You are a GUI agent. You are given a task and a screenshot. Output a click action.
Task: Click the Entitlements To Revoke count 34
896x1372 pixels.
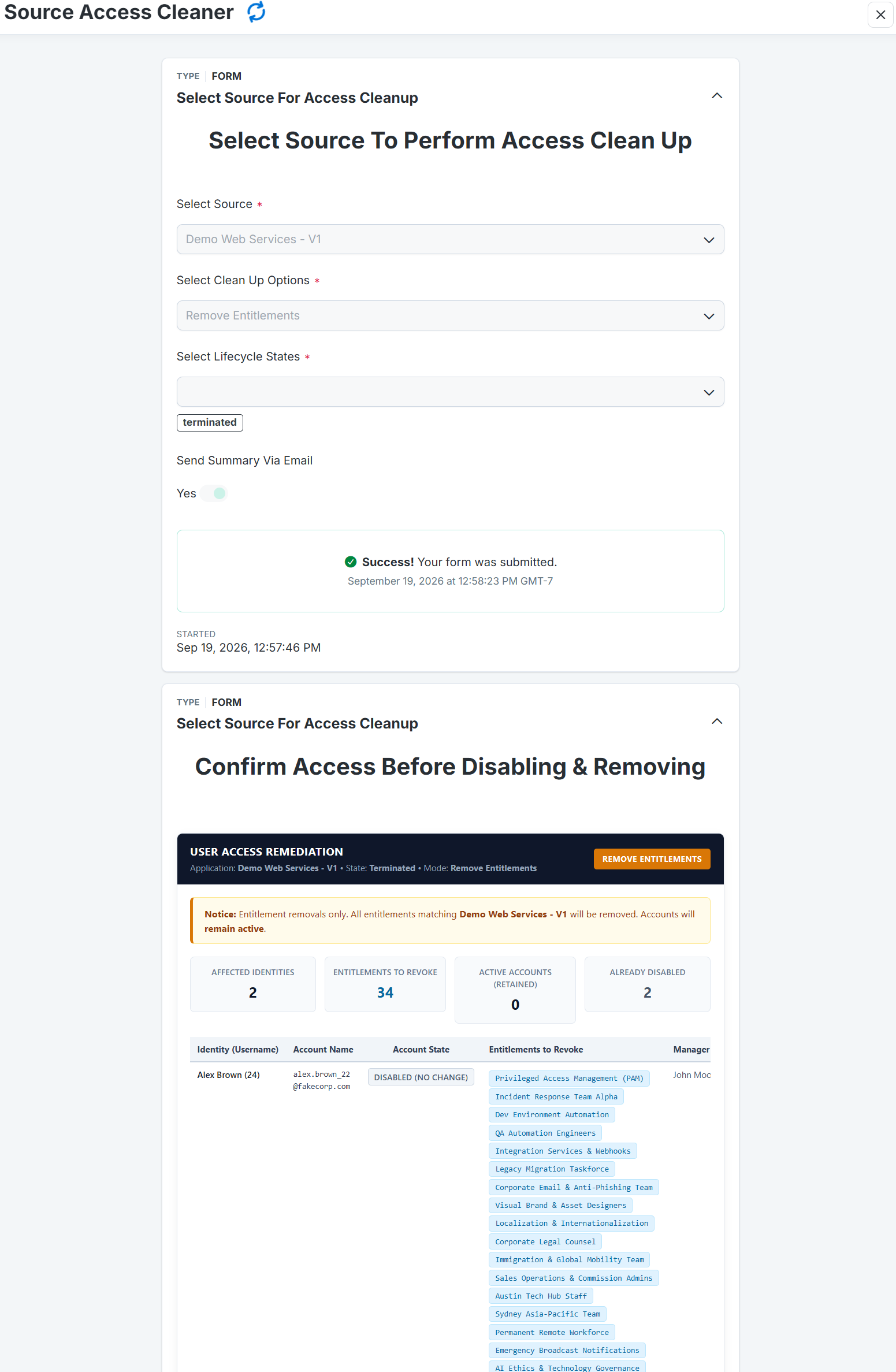tap(385, 993)
